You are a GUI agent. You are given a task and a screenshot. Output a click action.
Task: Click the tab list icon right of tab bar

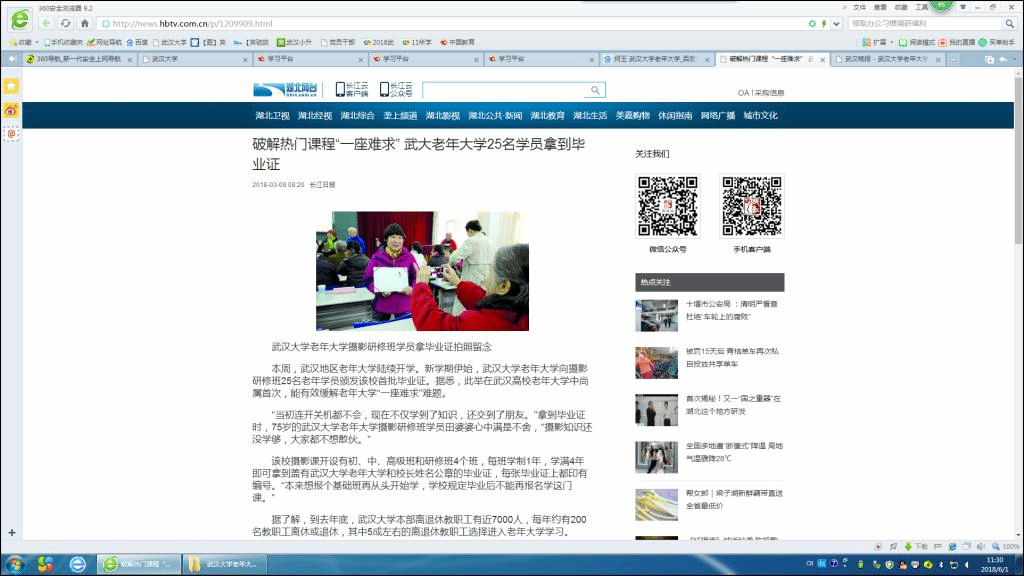coord(989,59)
